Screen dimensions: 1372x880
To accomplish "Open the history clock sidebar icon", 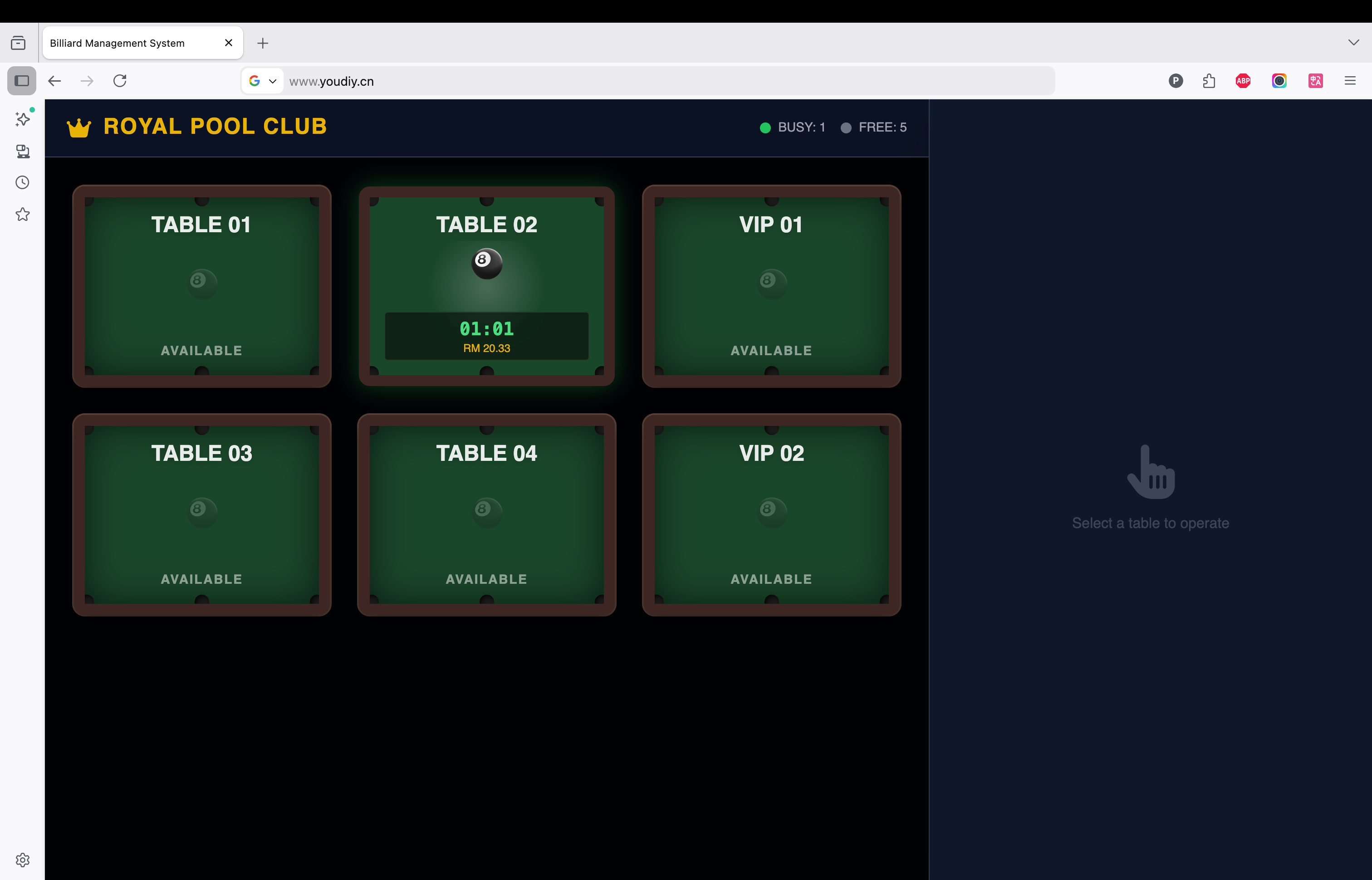I will [22, 182].
